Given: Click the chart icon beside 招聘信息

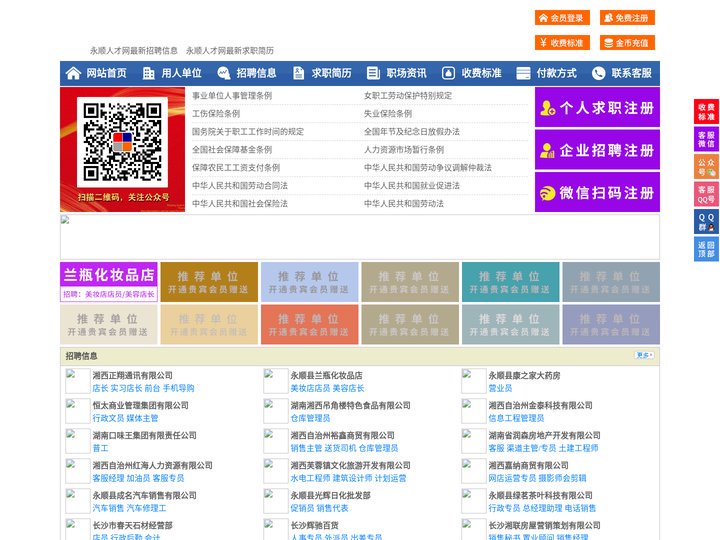Looking at the screenshot, I should coord(224,73).
